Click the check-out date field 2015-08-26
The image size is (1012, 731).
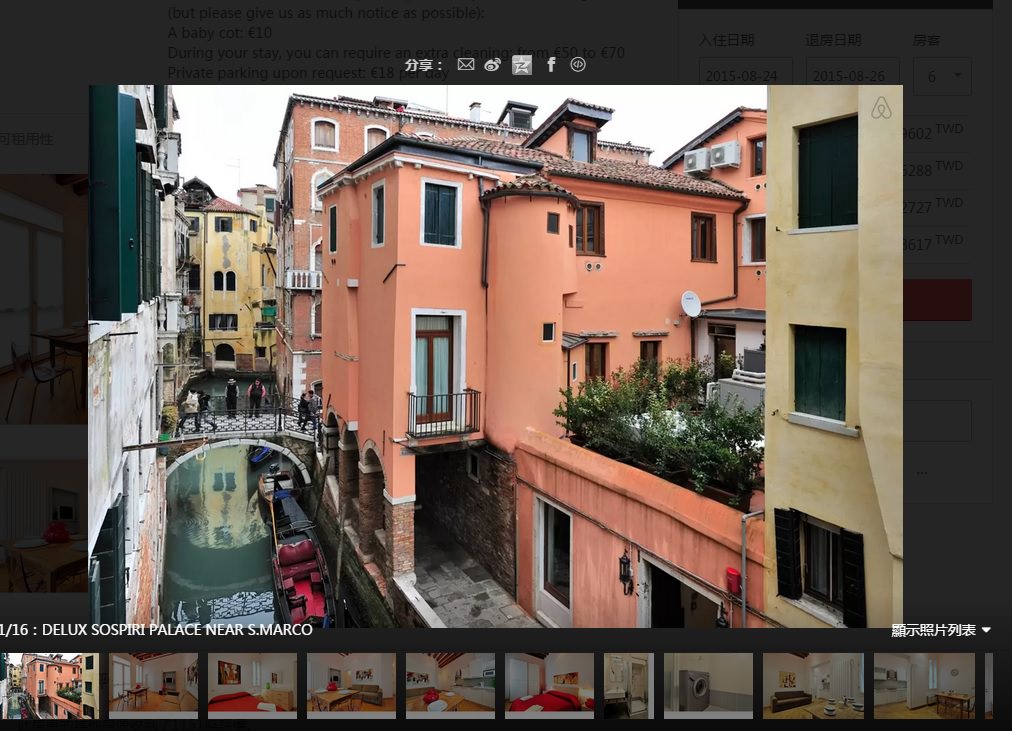pos(852,76)
